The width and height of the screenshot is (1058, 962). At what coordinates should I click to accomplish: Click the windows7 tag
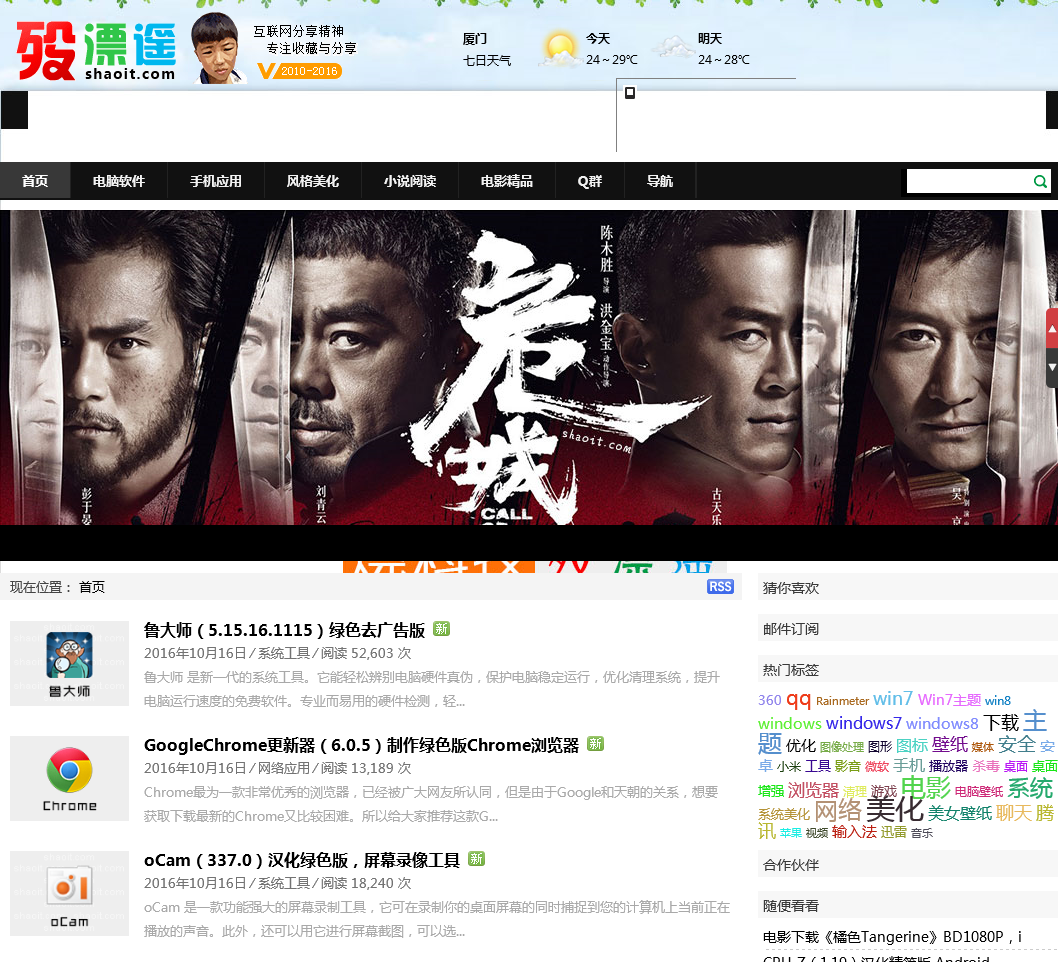coord(864,723)
